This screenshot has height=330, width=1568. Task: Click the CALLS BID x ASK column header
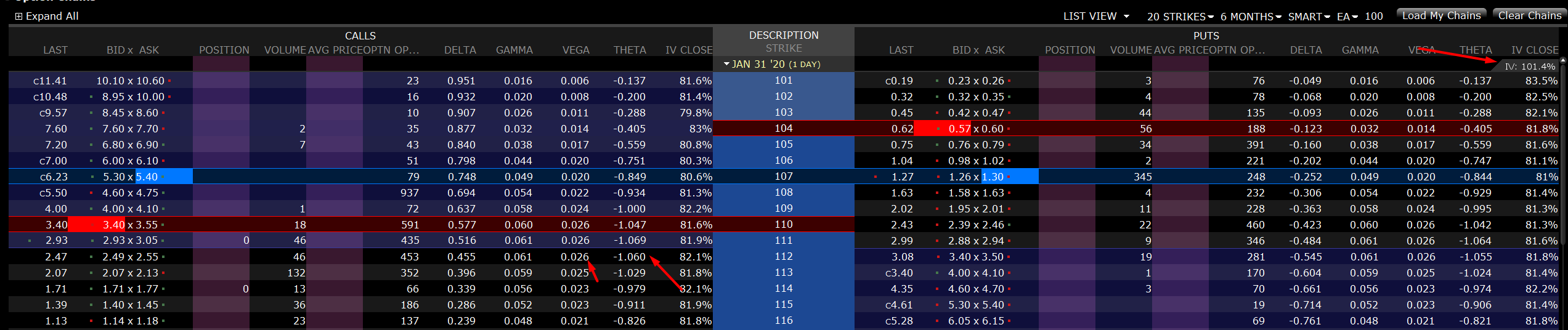pyautogui.click(x=132, y=50)
